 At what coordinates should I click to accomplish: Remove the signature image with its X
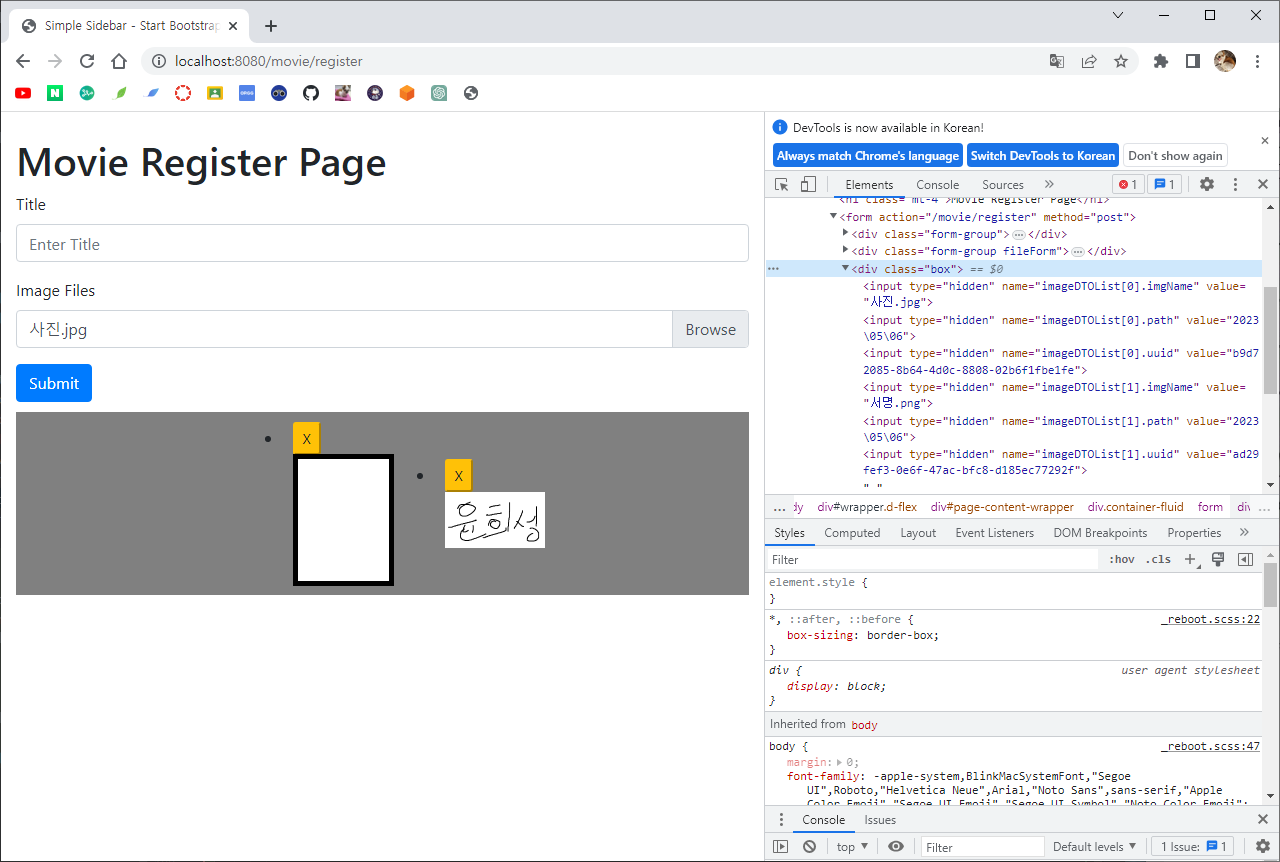pyautogui.click(x=458, y=476)
